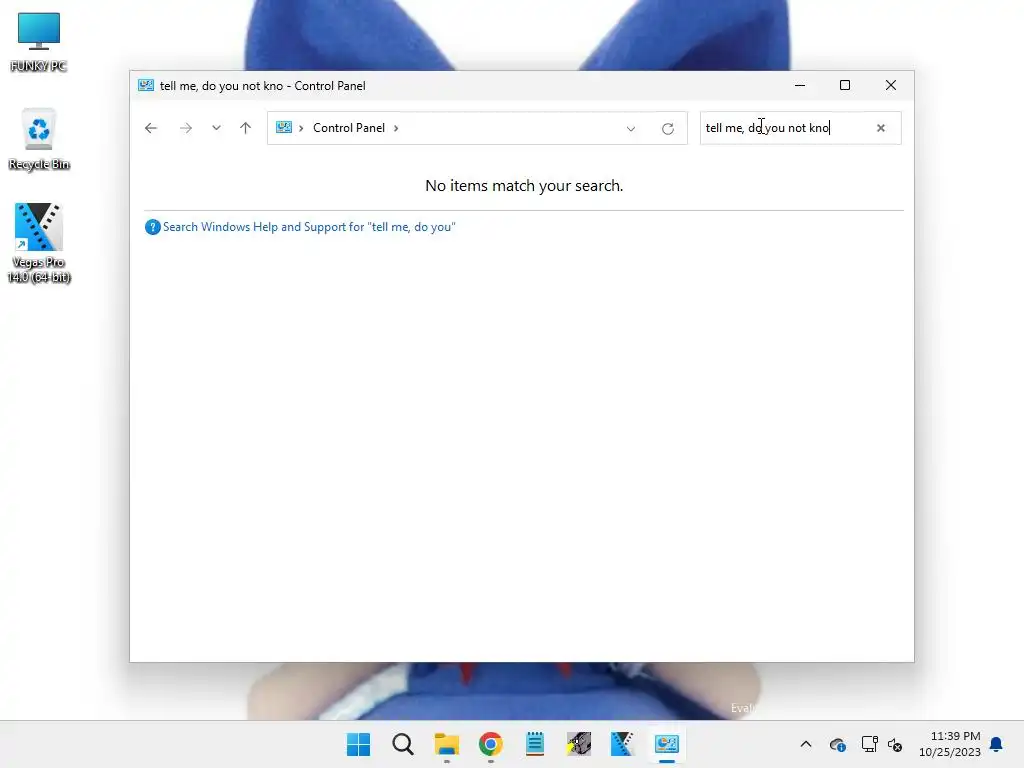Refresh the Control Panel view
This screenshot has width=1024, height=768.
[667, 129]
